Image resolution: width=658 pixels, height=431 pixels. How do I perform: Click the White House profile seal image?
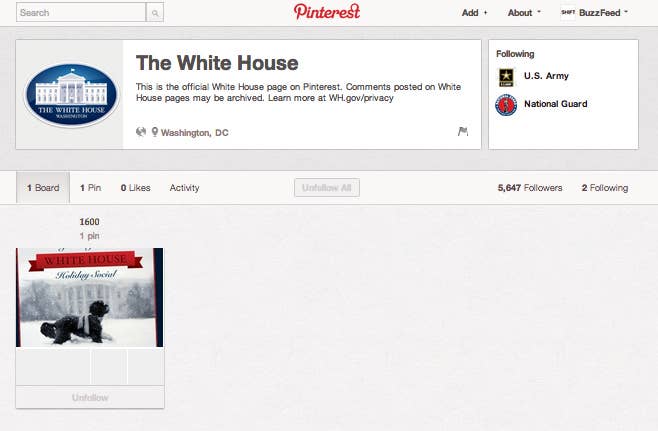[x=71, y=95]
